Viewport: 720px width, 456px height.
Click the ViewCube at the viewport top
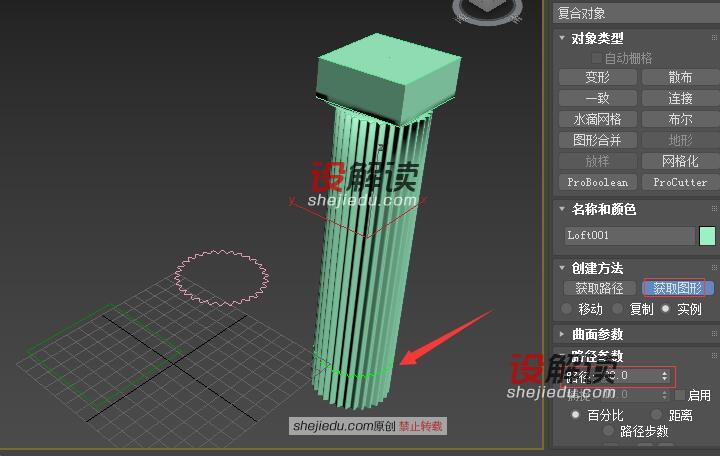click(x=492, y=9)
